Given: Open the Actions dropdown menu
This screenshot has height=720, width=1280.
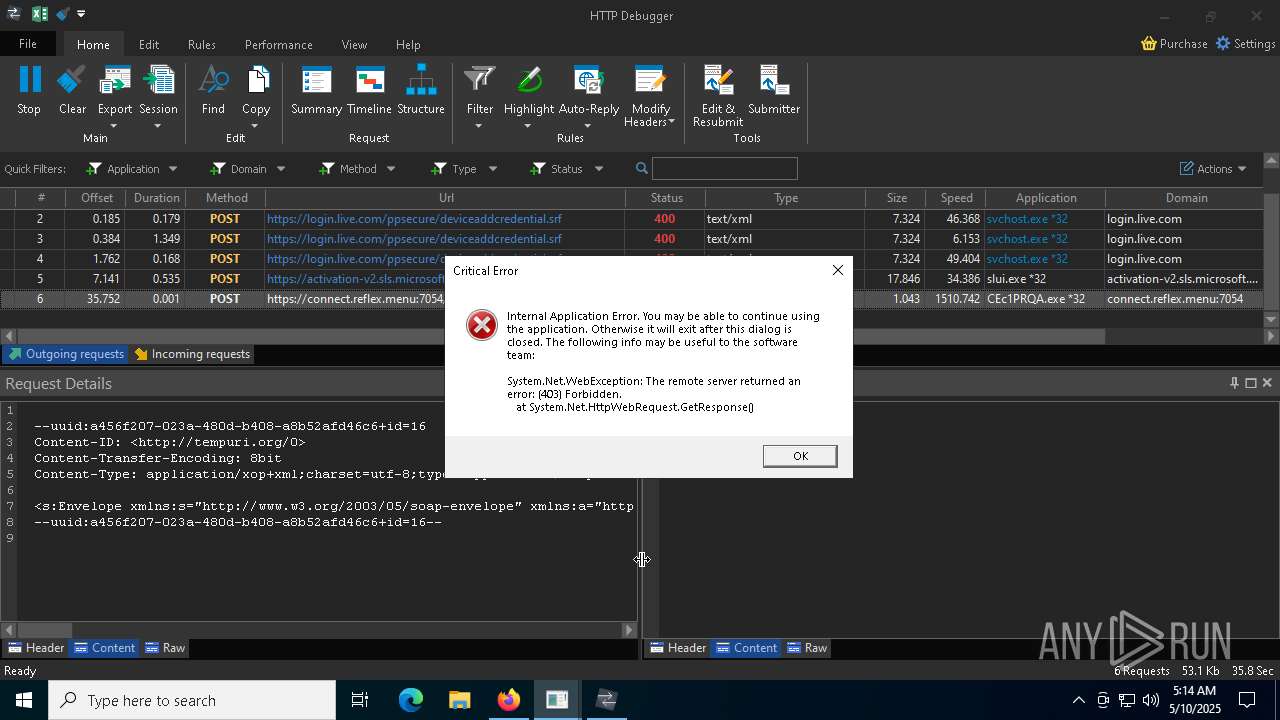Looking at the screenshot, I should [1213, 168].
